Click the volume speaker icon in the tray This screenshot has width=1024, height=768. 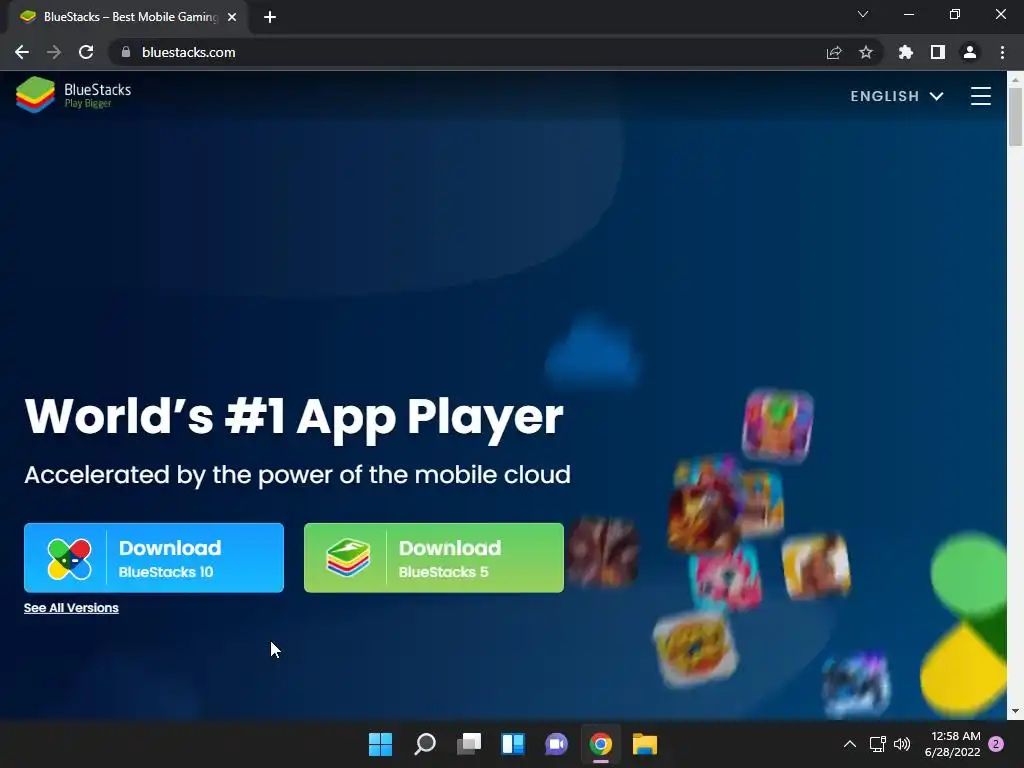[902, 744]
